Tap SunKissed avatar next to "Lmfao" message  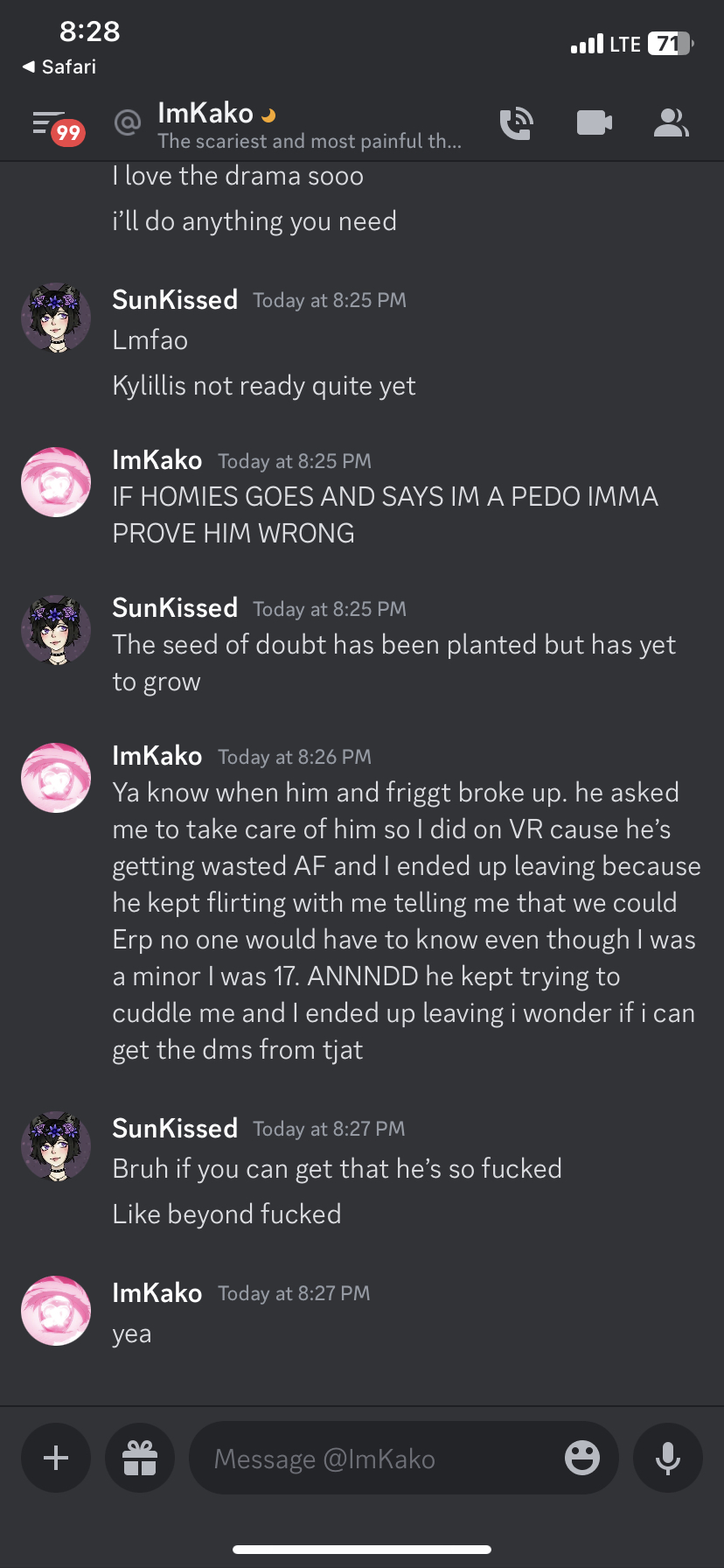pos(56,318)
